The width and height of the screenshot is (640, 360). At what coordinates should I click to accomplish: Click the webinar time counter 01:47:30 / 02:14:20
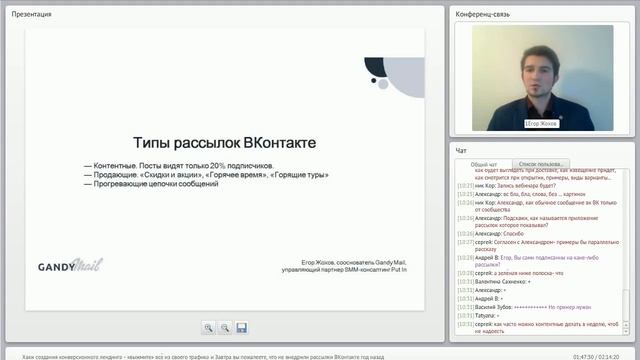[596, 357]
